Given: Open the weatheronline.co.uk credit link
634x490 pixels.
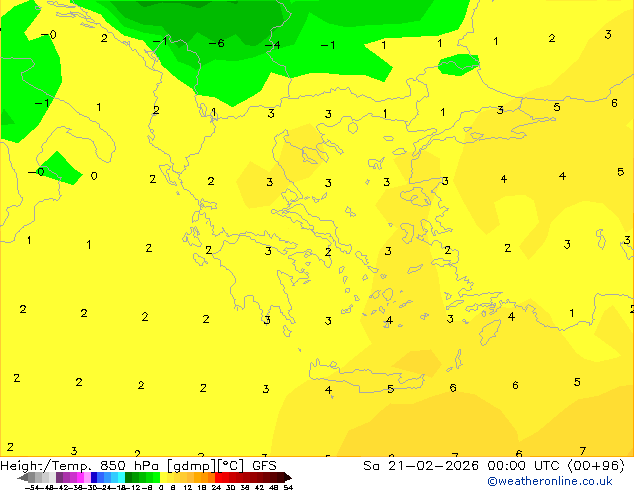Looking at the screenshot, I should [x=550, y=481].
